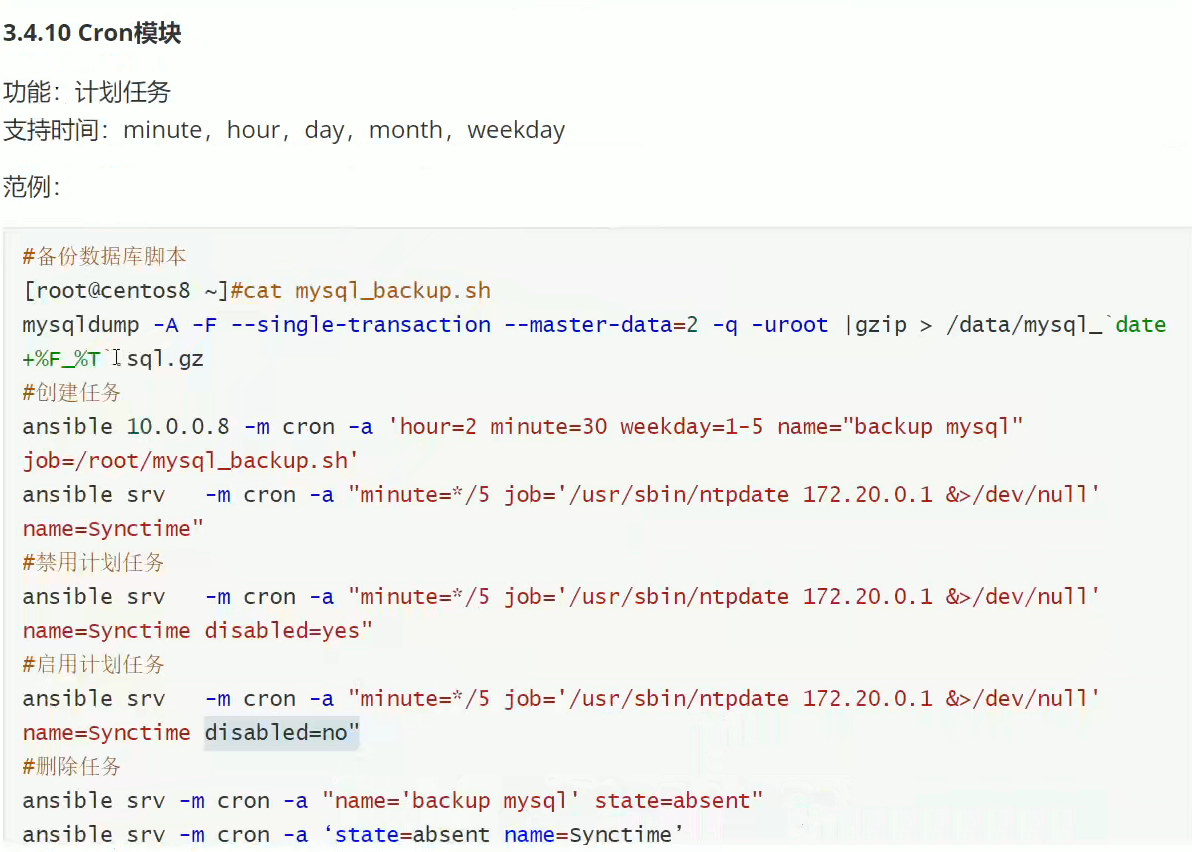Click the line "支持时间：minute，hour，day，month，weekday"

[x=284, y=130]
